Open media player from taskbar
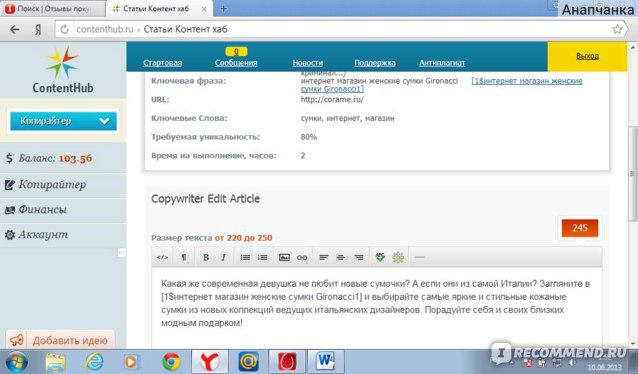This screenshot has height=374, width=638. (131, 362)
